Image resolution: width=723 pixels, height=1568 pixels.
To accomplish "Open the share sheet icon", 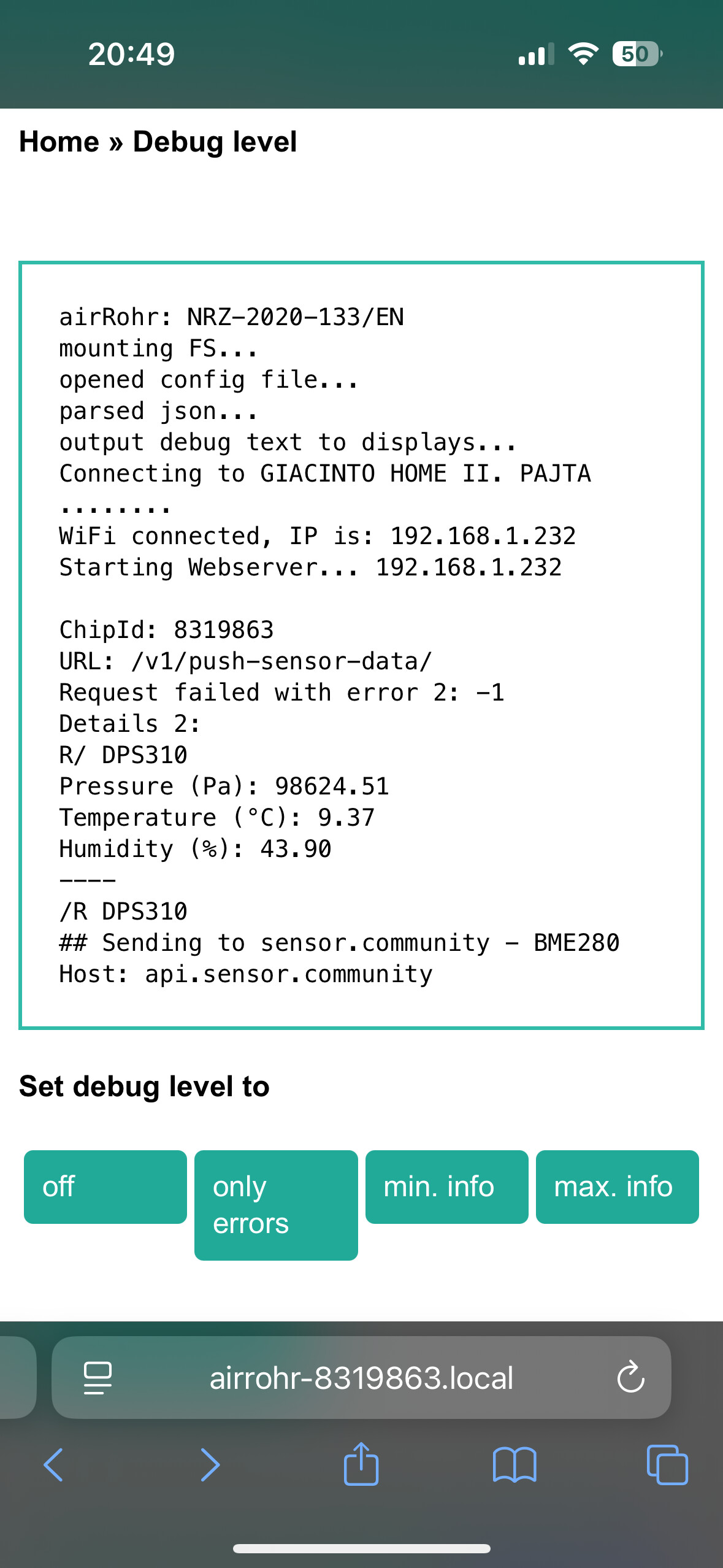I will [361, 1463].
